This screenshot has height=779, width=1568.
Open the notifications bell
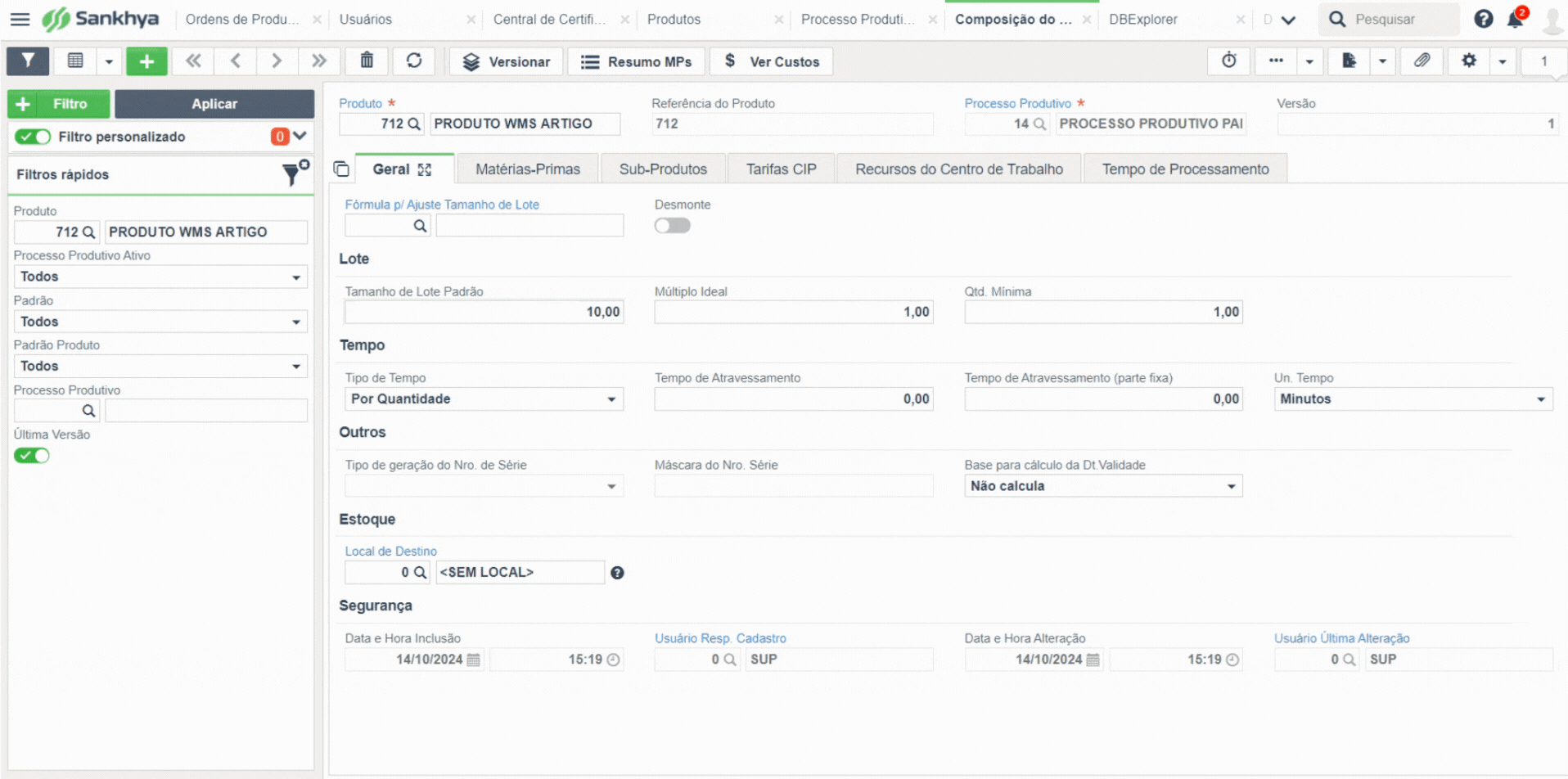[1516, 19]
